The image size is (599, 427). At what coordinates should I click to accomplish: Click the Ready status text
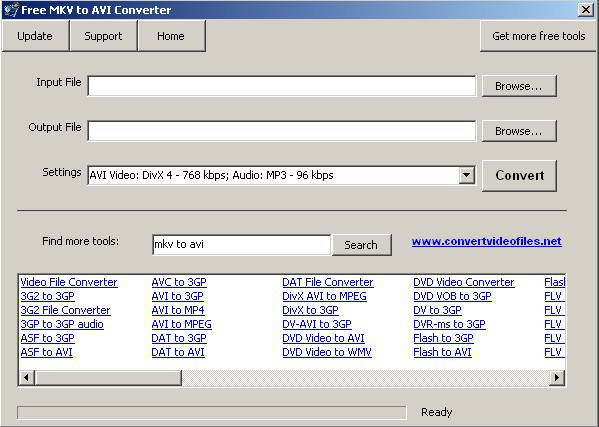click(437, 412)
